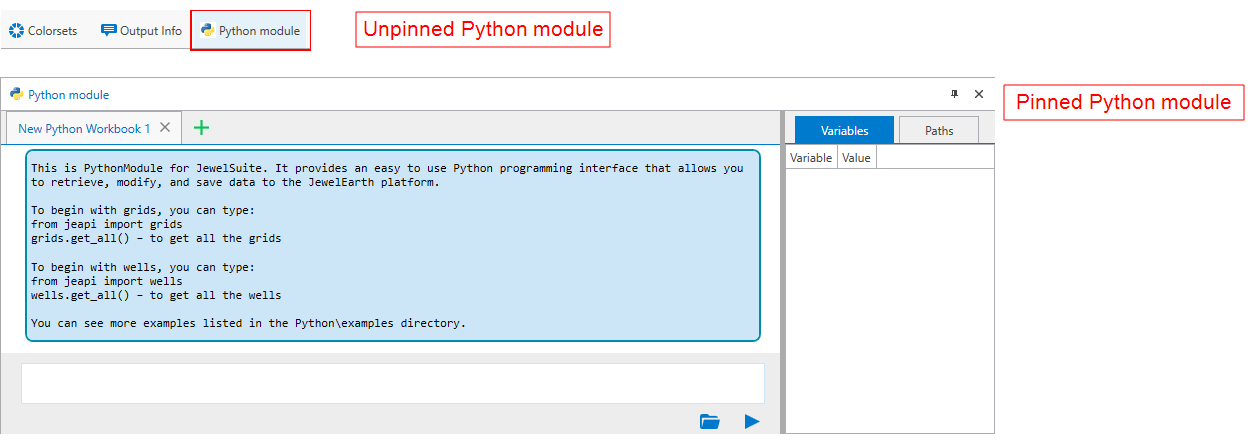The width and height of the screenshot is (1254, 444).
Task: Close the Python module panel
Action: (979, 94)
